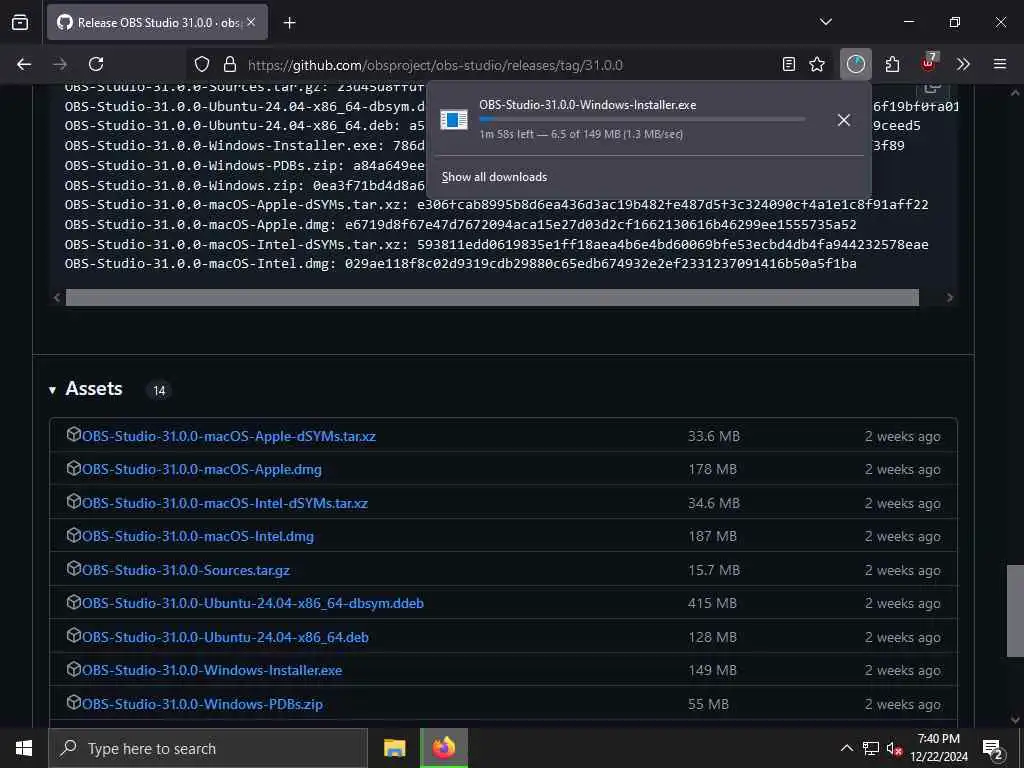Open Firefox View tab icon
Viewport: 1024px width, 768px height.
[20, 22]
